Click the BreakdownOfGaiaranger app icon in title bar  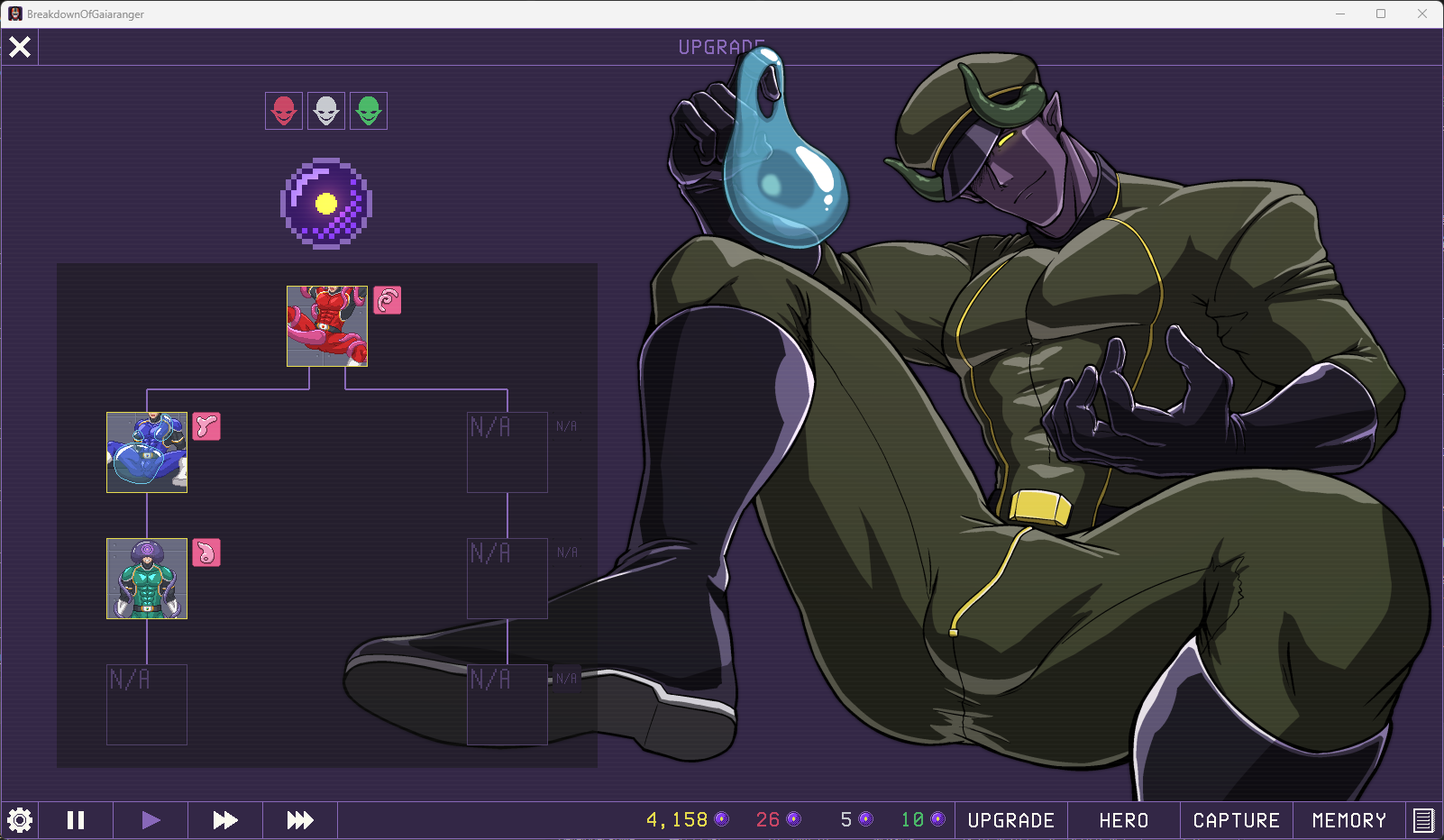tap(15, 14)
